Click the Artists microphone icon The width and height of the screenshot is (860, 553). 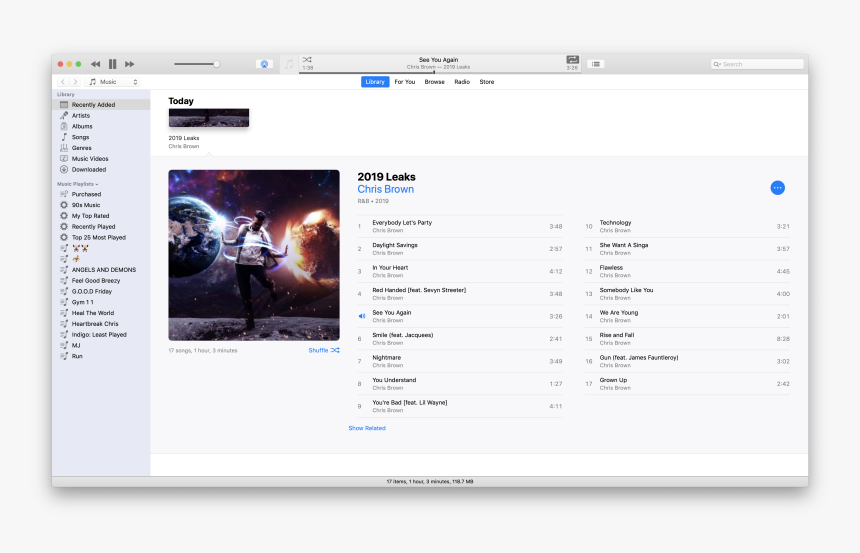[64, 115]
